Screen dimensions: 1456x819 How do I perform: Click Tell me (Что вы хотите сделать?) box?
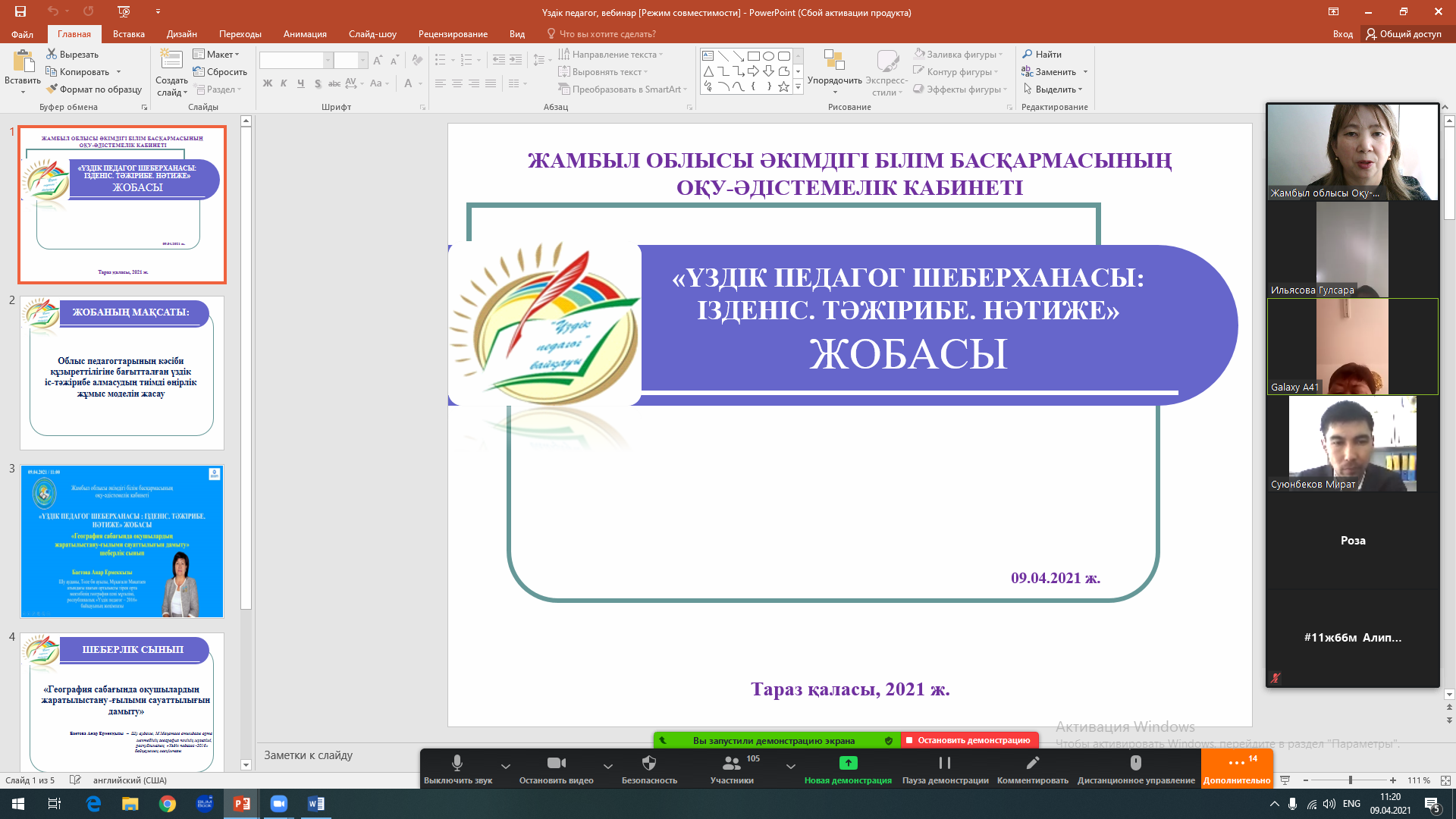tap(601, 34)
